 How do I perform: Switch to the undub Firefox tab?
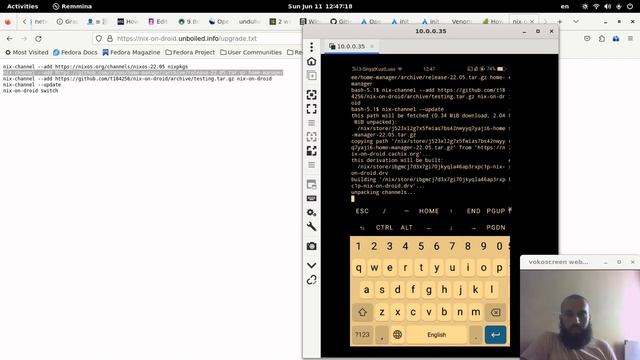point(249,22)
